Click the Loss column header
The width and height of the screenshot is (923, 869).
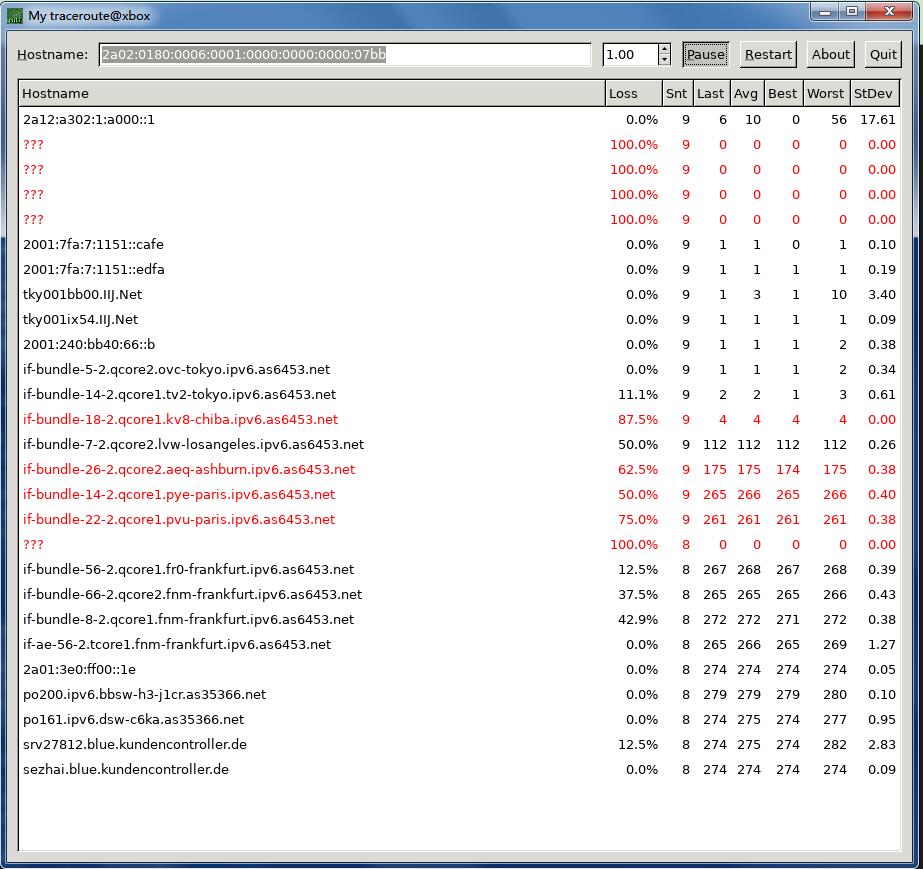click(634, 94)
